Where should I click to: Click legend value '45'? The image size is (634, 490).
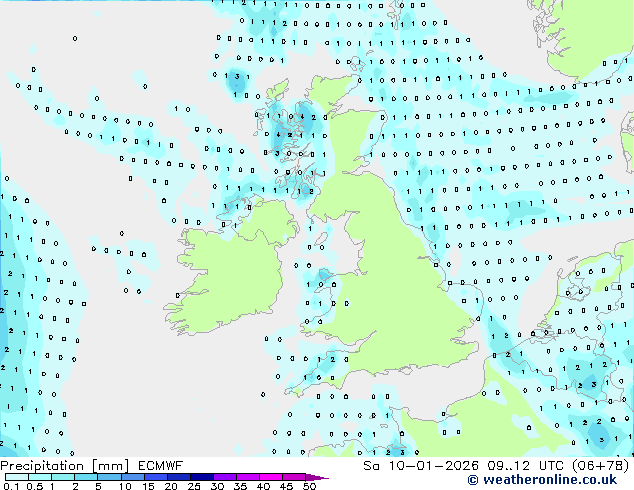286,486
